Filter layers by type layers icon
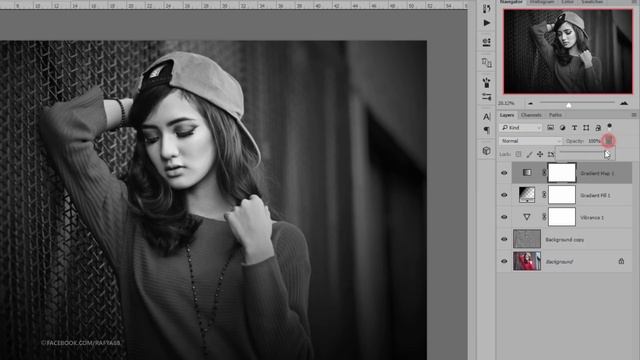The image size is (640, 360). coord(574,128)
